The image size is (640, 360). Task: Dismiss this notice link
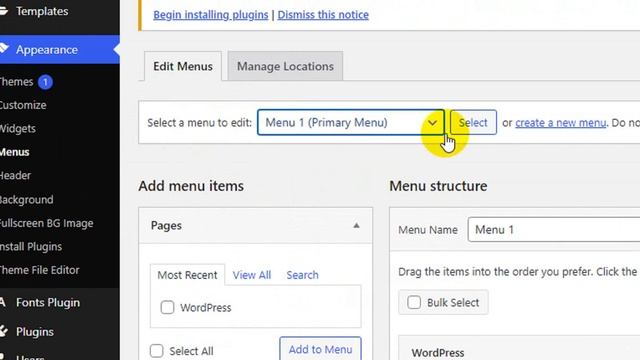click(323, 15)
